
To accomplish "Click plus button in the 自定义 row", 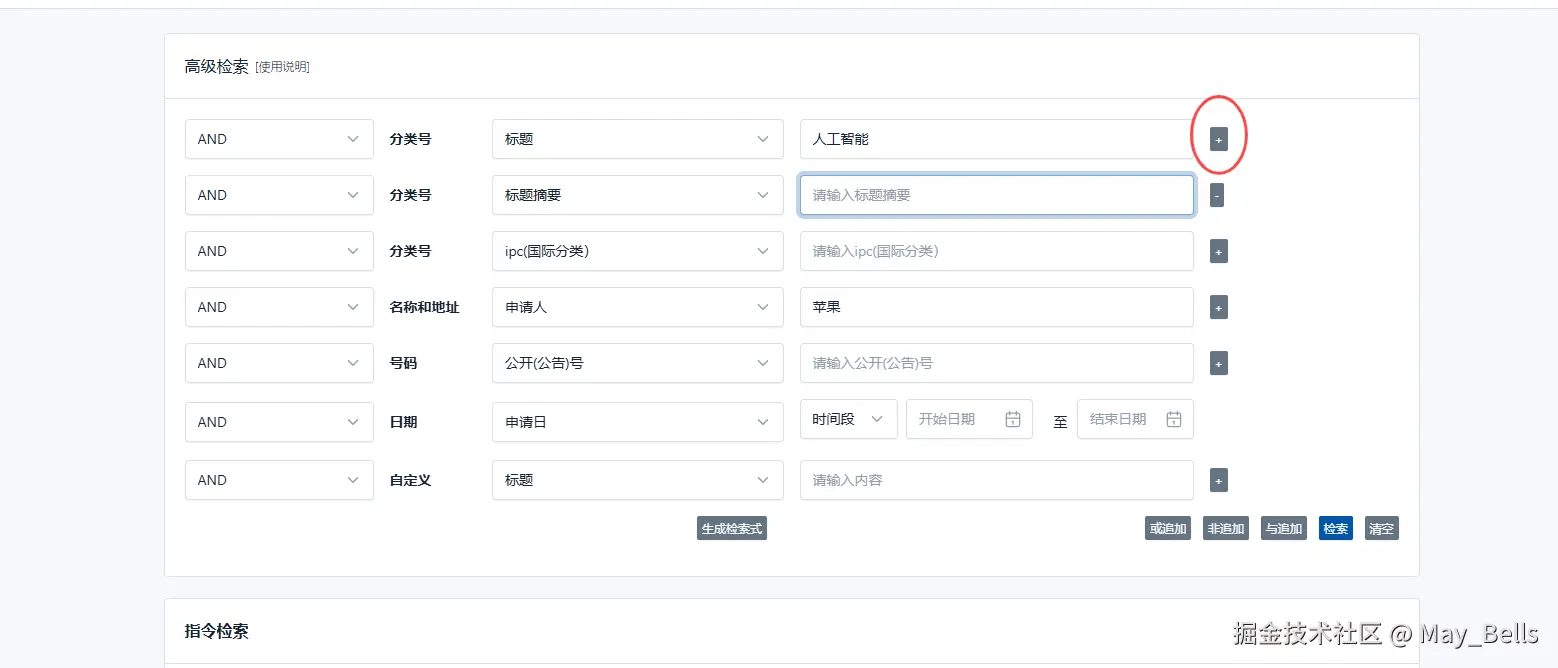I will tap(1218, 481).
